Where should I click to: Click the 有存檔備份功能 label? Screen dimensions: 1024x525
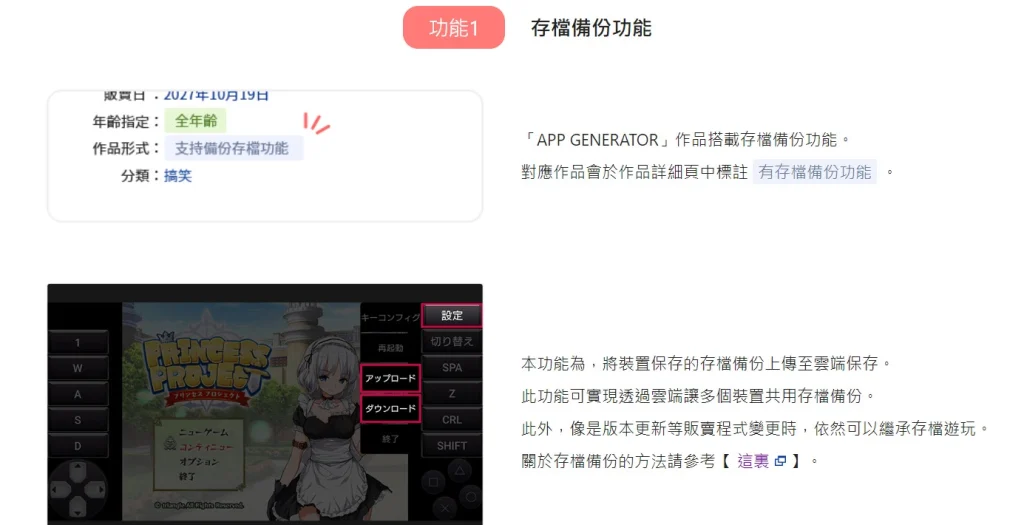(814, 172)
